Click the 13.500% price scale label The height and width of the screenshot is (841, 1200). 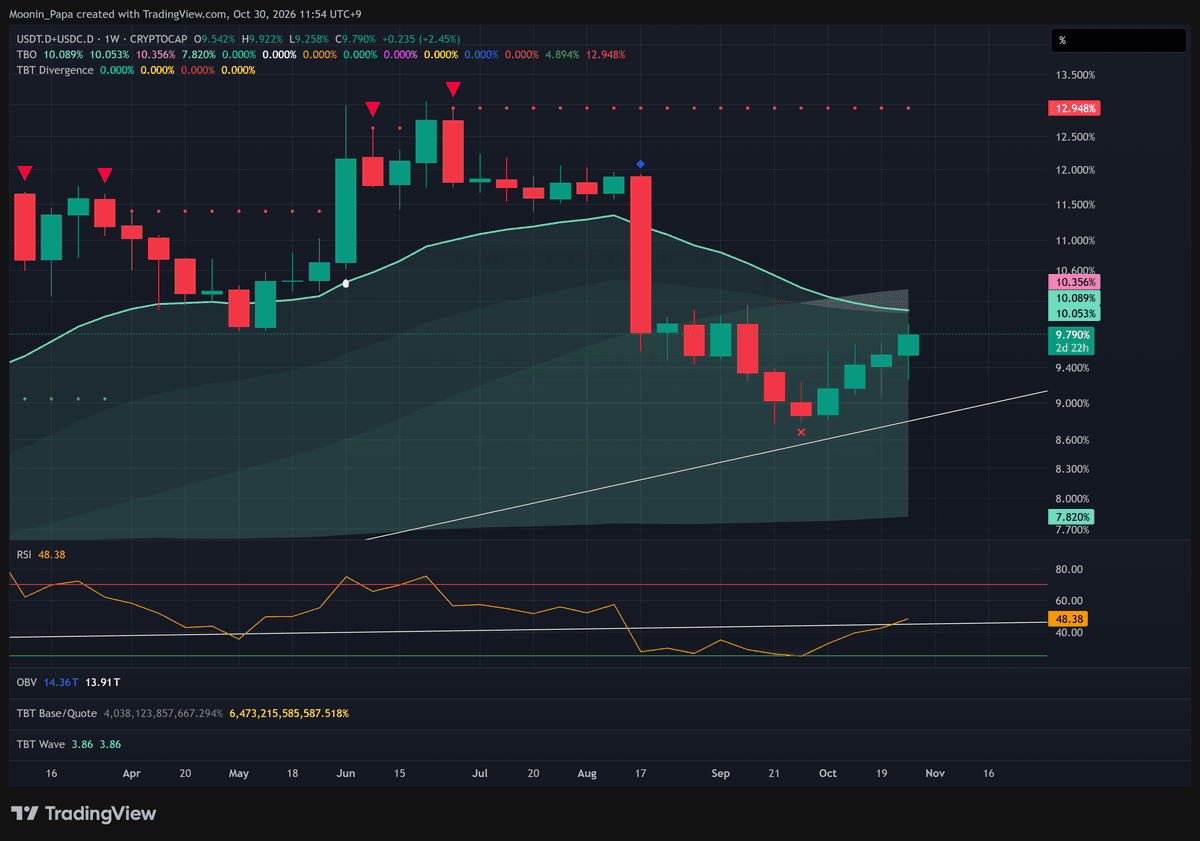click(x=1075, y=75)
